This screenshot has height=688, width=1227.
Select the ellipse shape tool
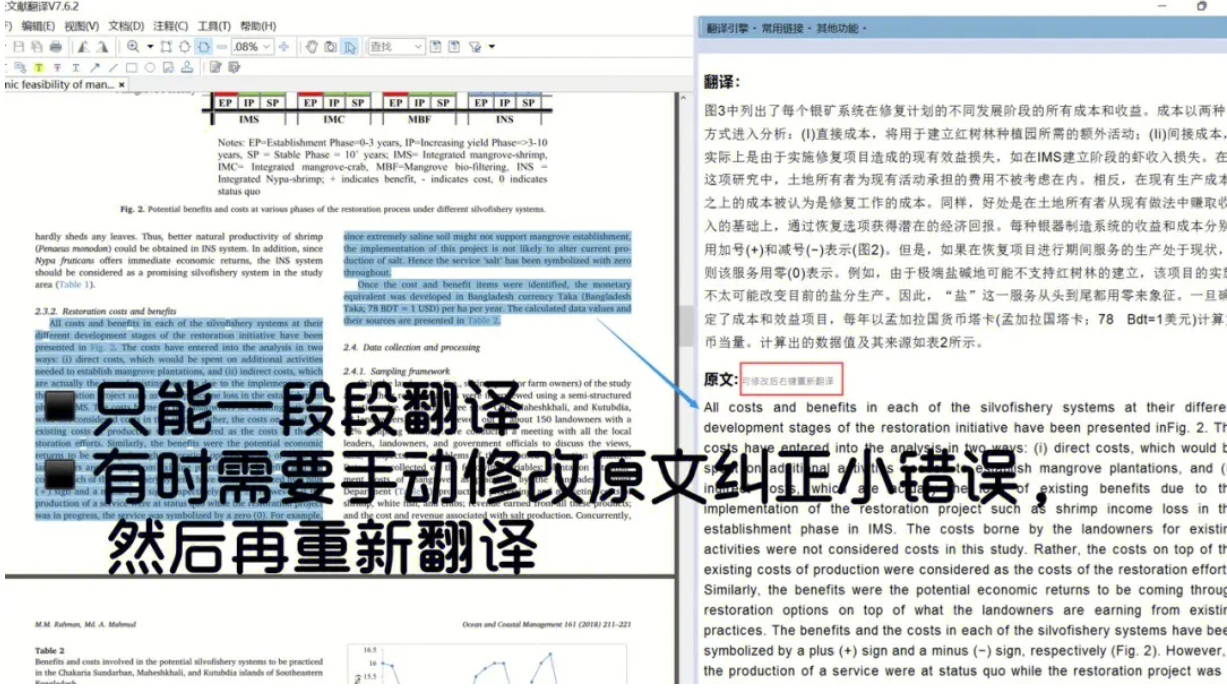tap(150, 67)
